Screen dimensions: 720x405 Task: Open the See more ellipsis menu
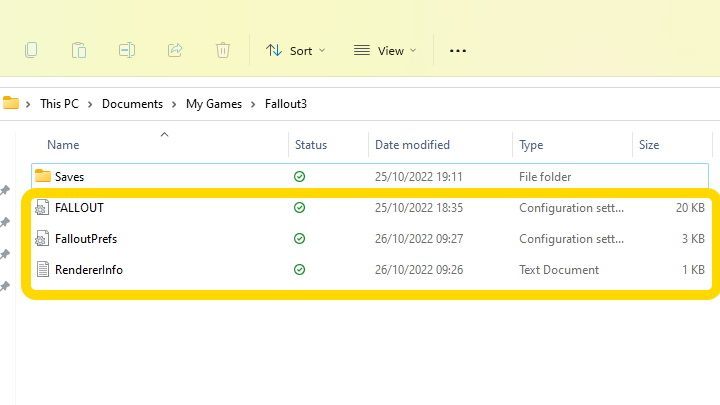[458, 51]
